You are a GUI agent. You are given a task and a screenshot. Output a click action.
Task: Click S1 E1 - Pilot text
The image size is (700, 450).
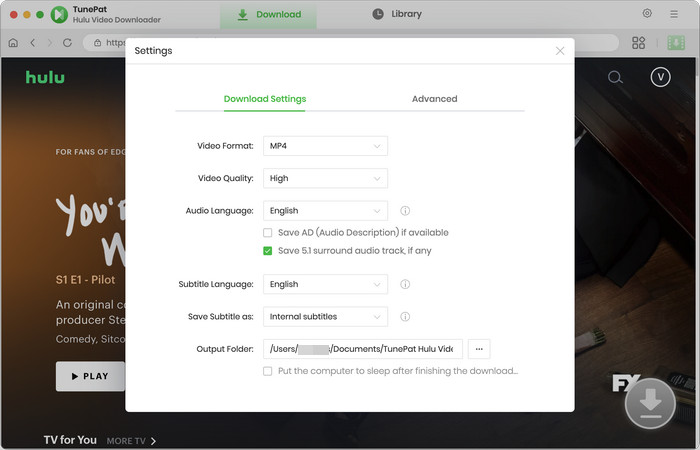[x=85, y=280]
